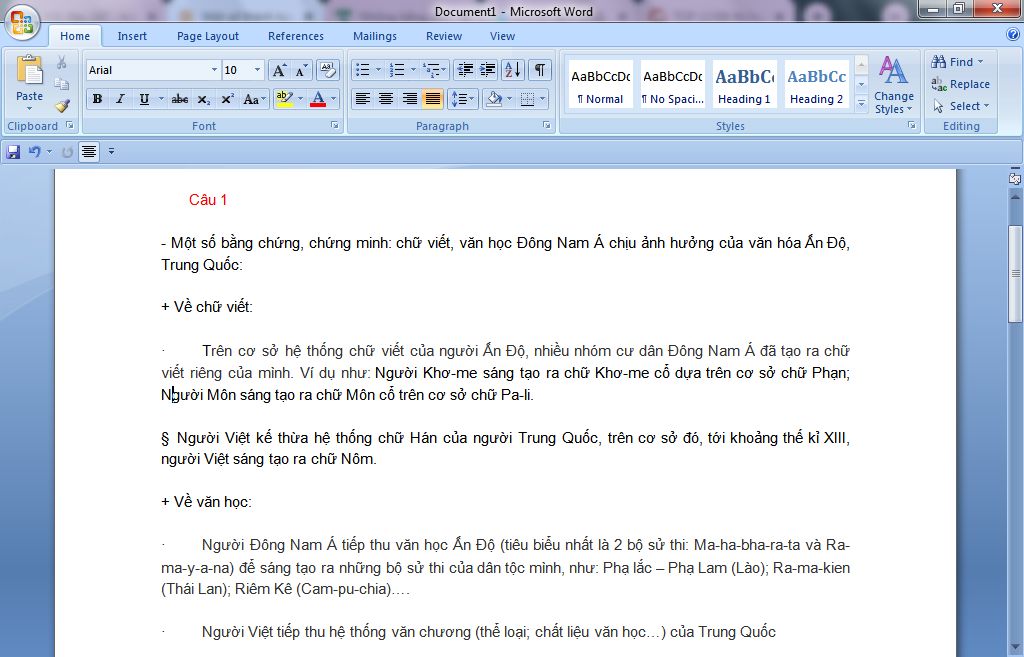Open the Select dropdown in Editing
This screenshot has height=657, width=1024.
pyautogui.click(x=961, y=106)
